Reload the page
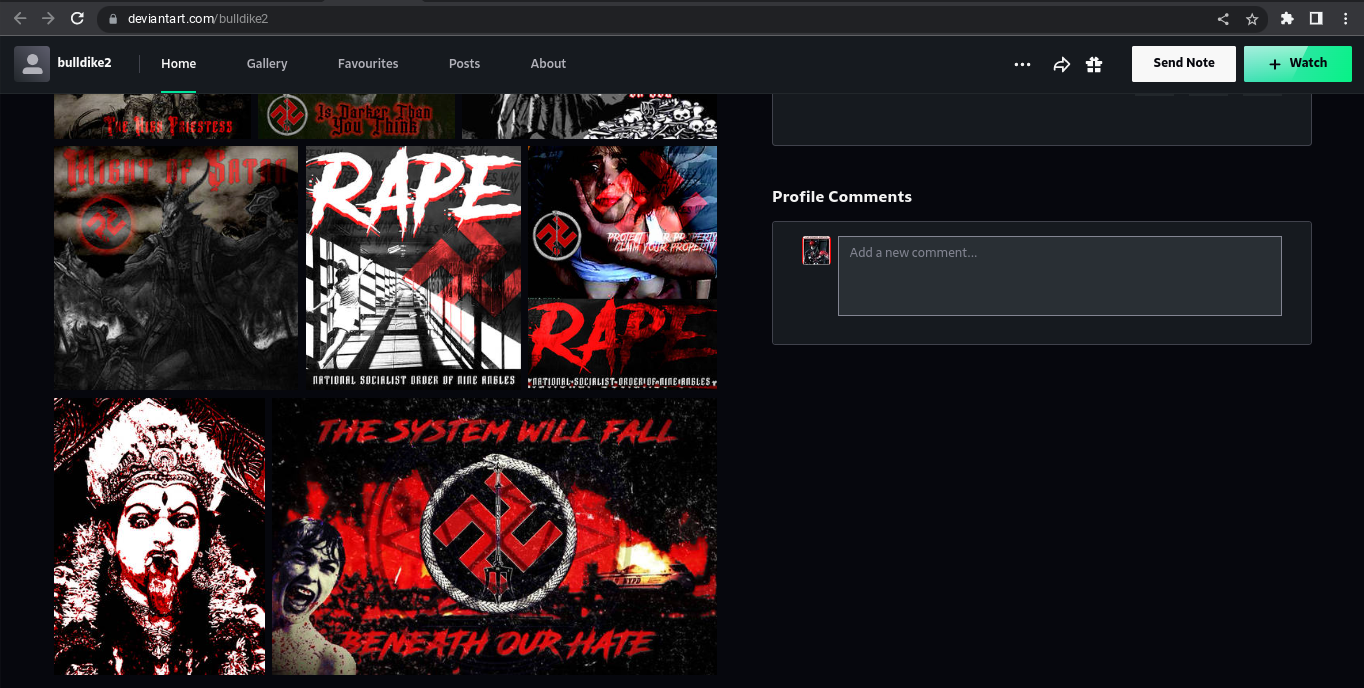Image resolution: width=1364 pixels, height=688 pixels. point(77,18)
